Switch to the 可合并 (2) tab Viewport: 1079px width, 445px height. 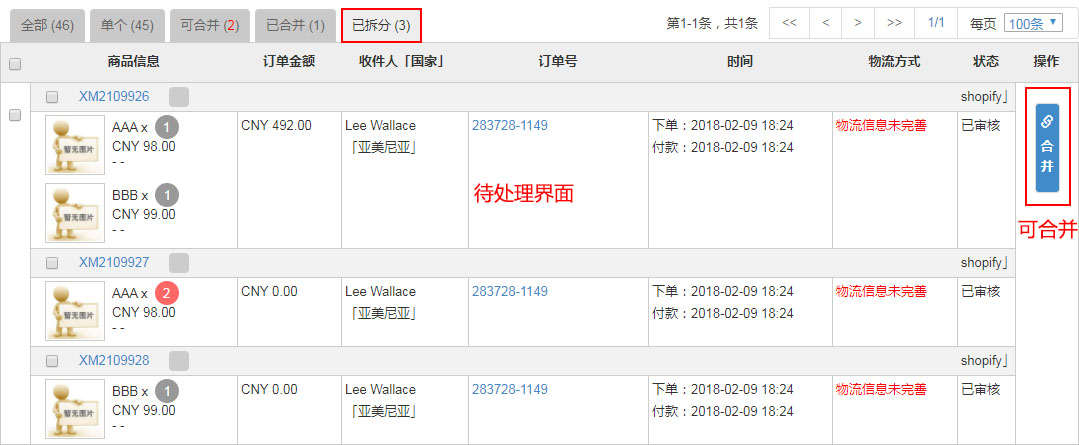click(x=209, y=25)
